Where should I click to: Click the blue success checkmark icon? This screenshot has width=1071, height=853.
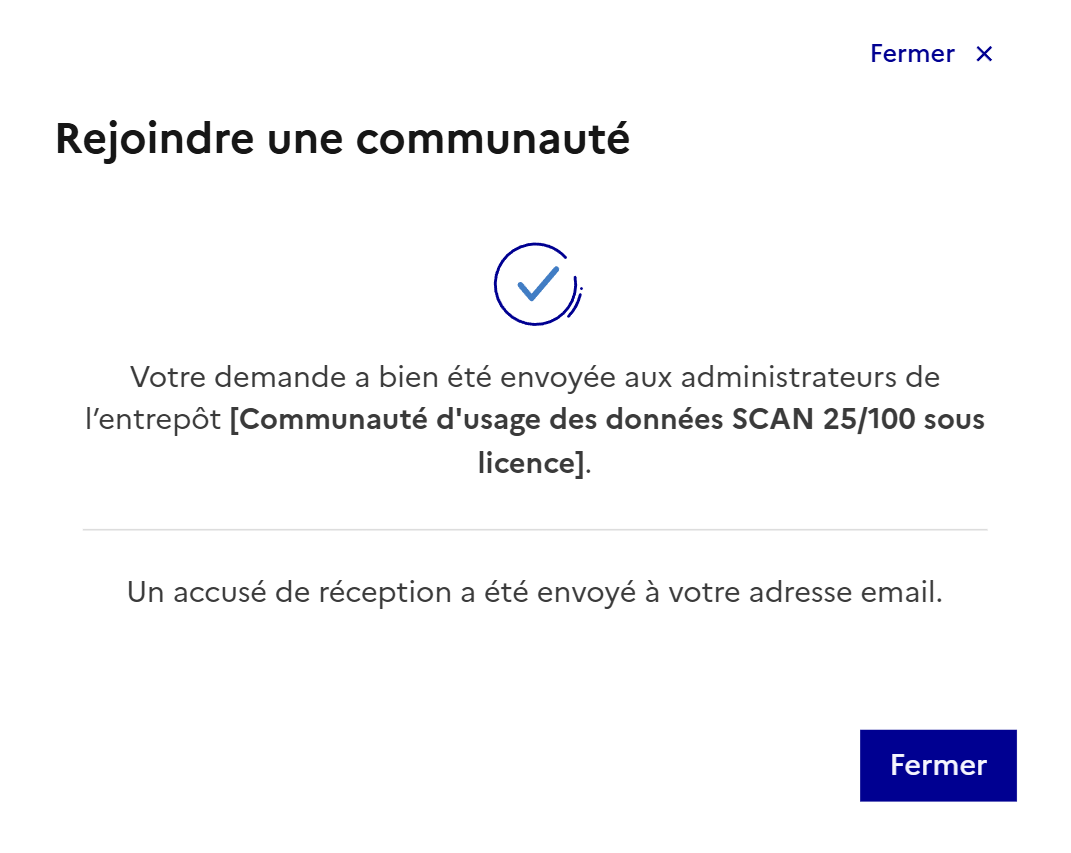(x=537, y=285)
